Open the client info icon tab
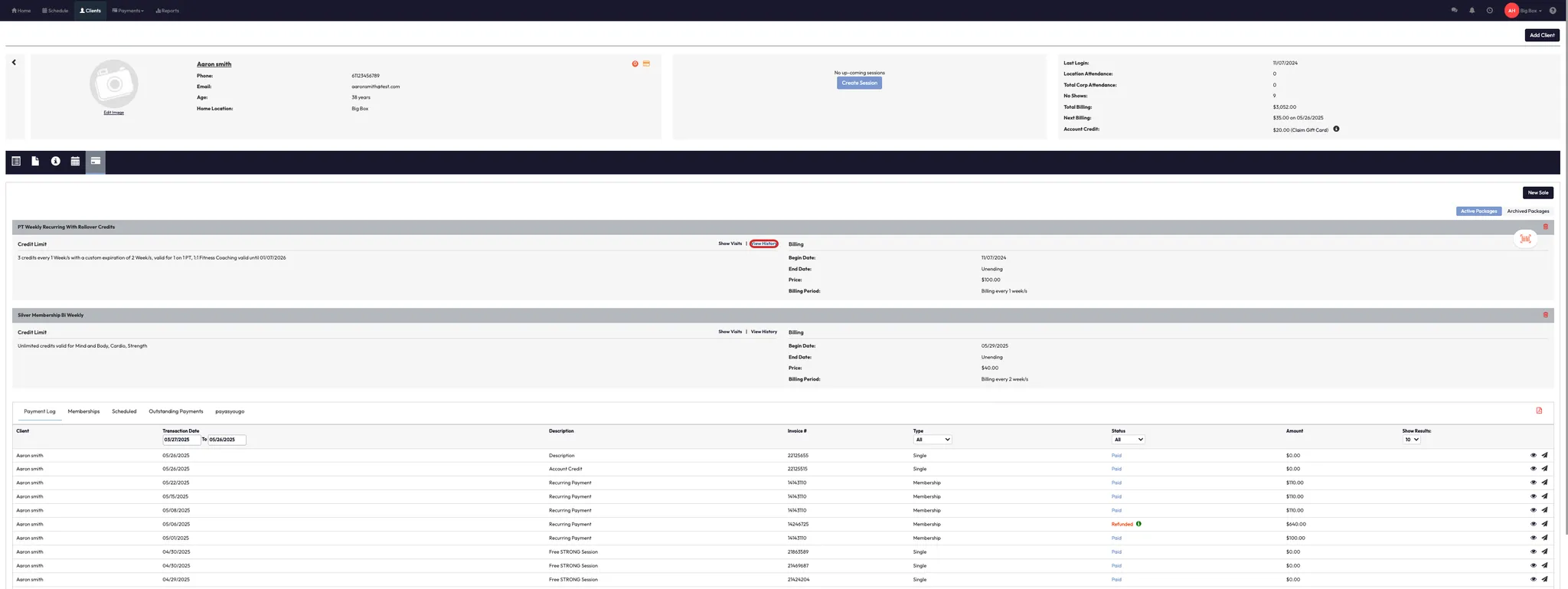This screenshot has width=1568, height=589. coord(55,162)
